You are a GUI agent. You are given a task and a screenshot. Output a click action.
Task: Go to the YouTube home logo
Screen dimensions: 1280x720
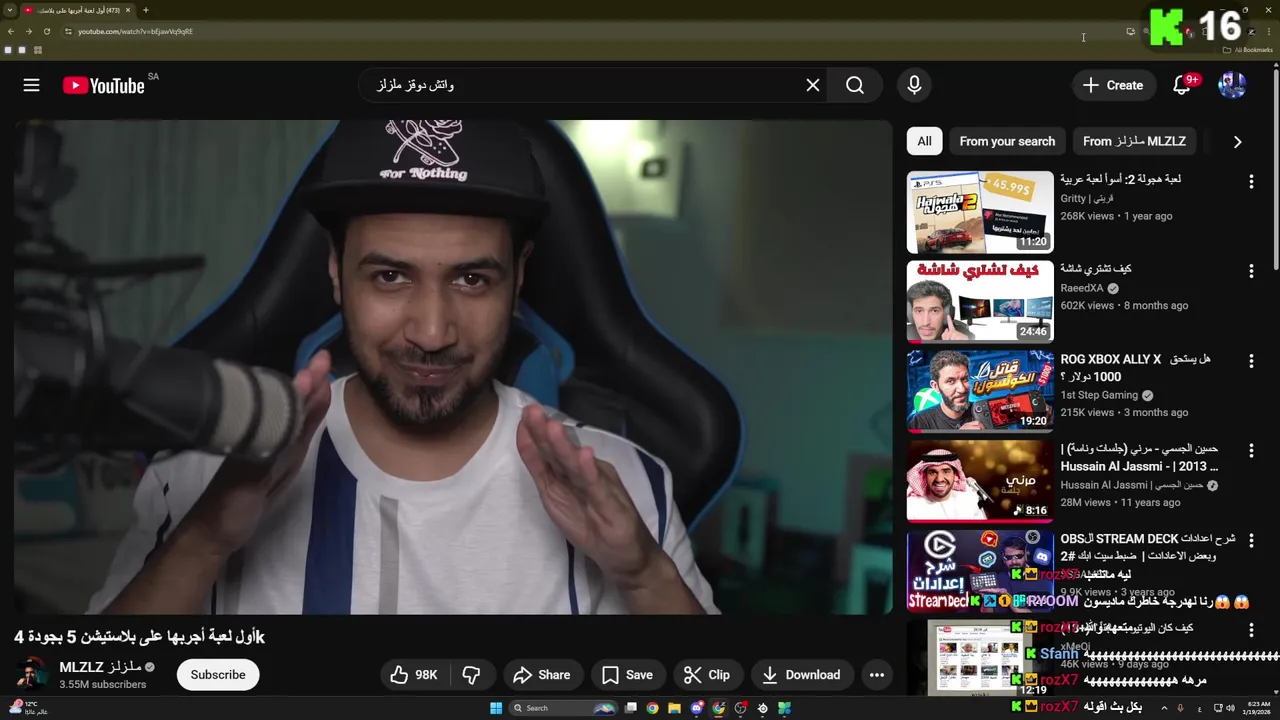(104, 86)
